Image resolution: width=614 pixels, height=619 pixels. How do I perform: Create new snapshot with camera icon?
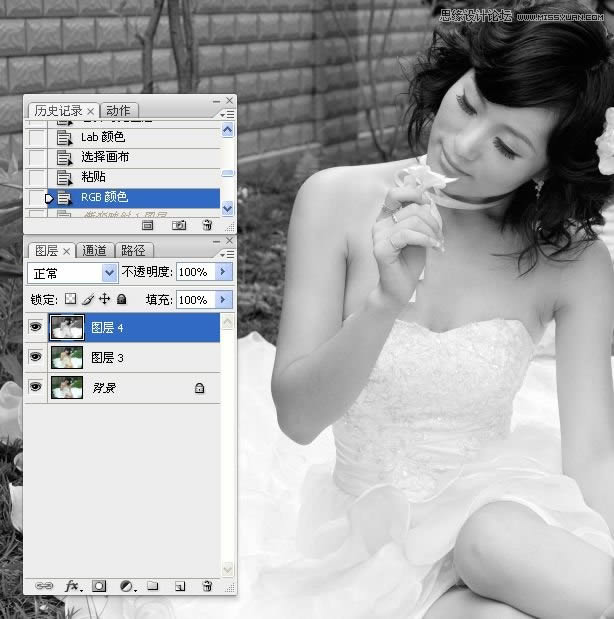(180, 226)
